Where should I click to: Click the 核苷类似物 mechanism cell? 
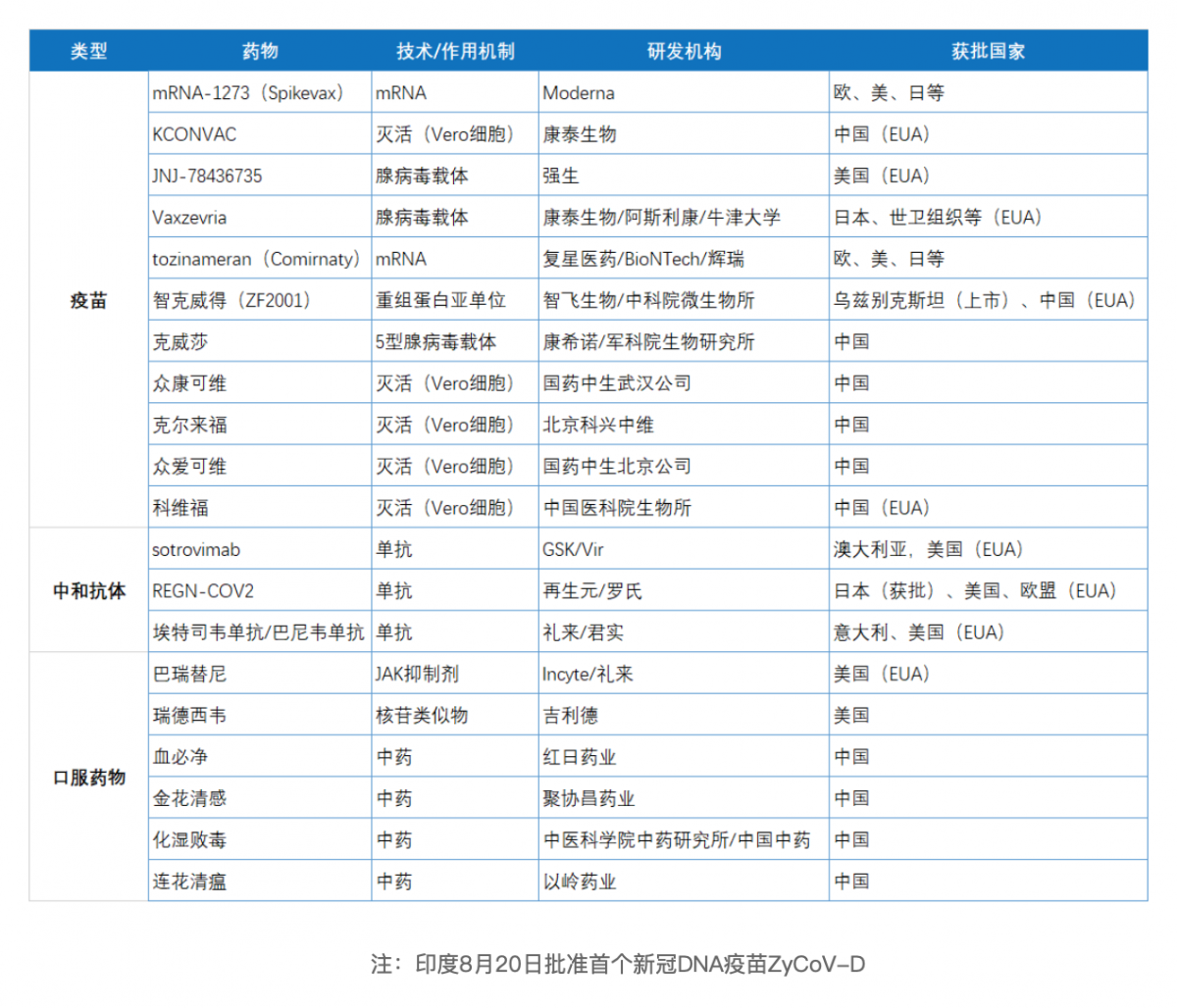coord(455,715)
